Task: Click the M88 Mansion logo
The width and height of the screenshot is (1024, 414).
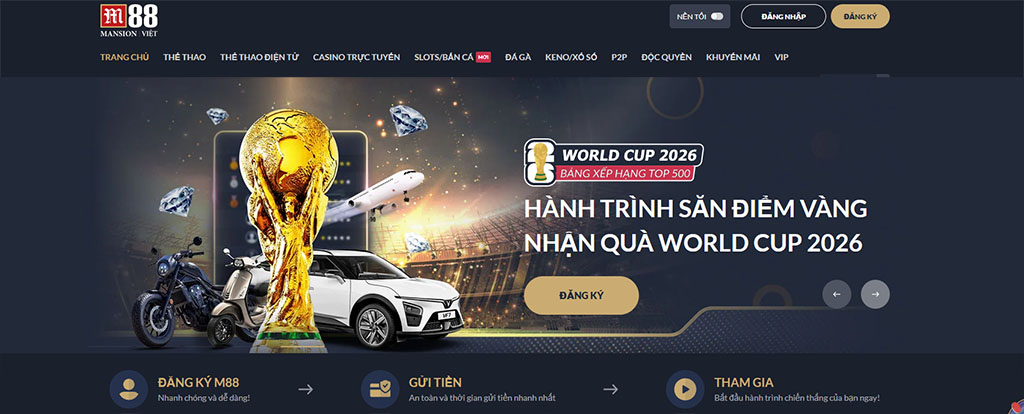Action: [x=129, y=21]
